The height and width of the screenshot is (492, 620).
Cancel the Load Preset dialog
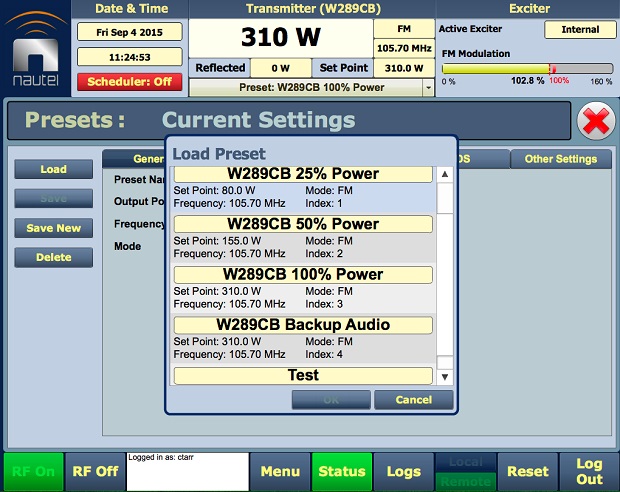pos(414,400)
